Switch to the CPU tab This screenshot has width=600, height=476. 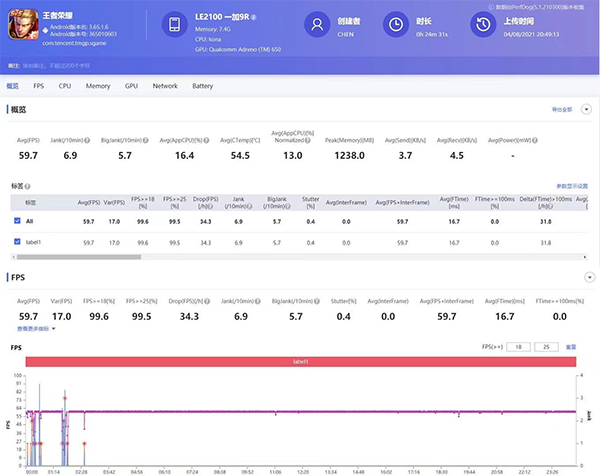pos(64,86)
